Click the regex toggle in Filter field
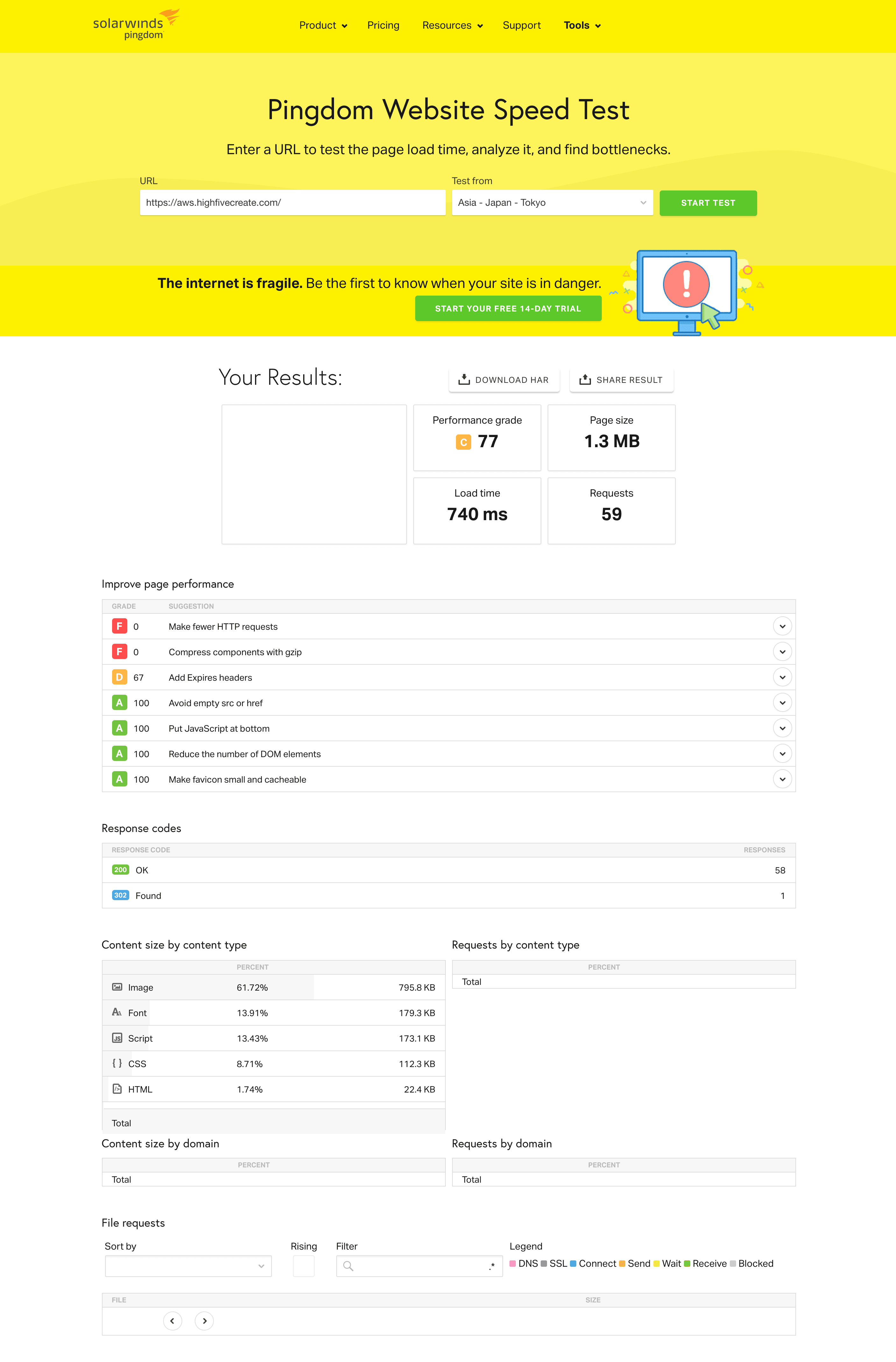 pos(492,1266)
